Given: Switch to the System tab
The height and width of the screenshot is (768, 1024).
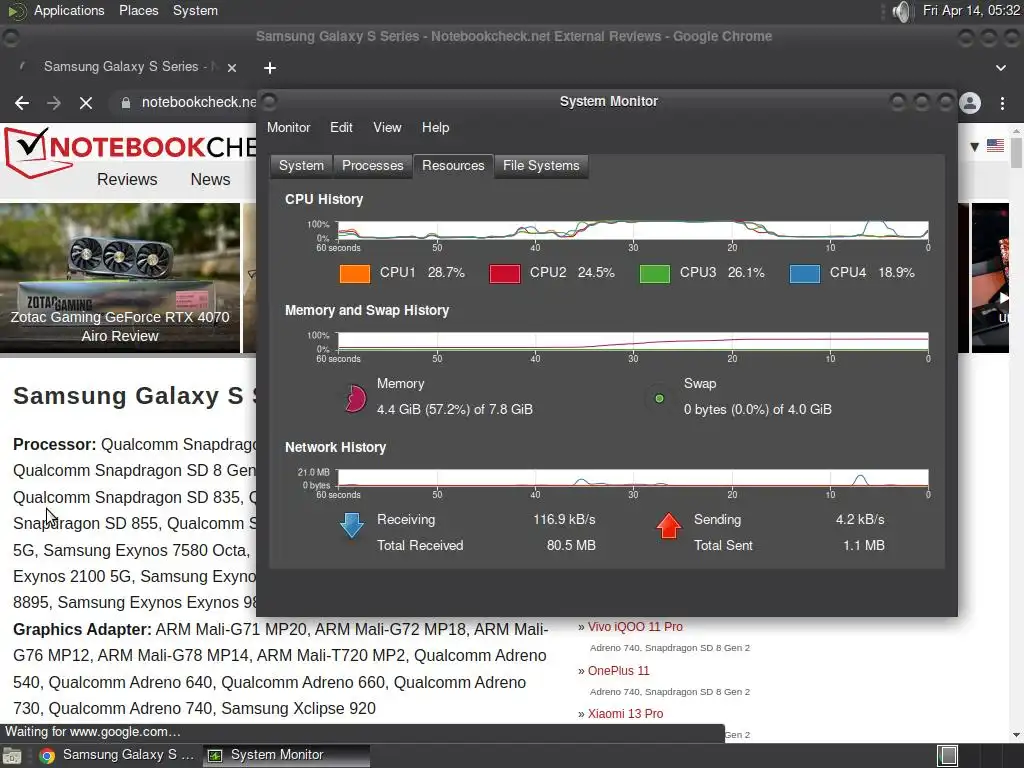Looking at the screenshot, I should (301, 166).
